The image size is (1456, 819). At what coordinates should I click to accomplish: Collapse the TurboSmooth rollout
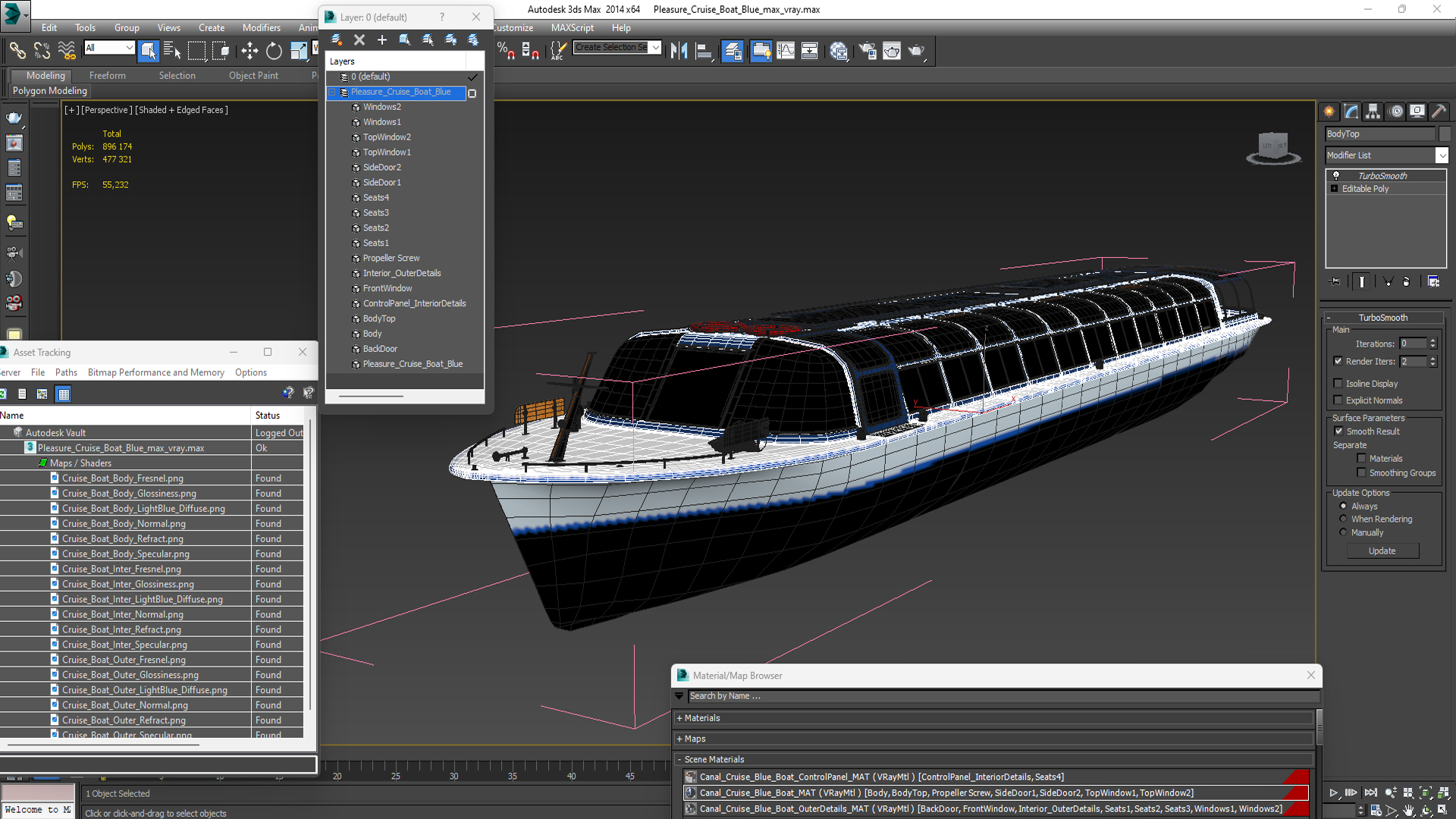1329,318
